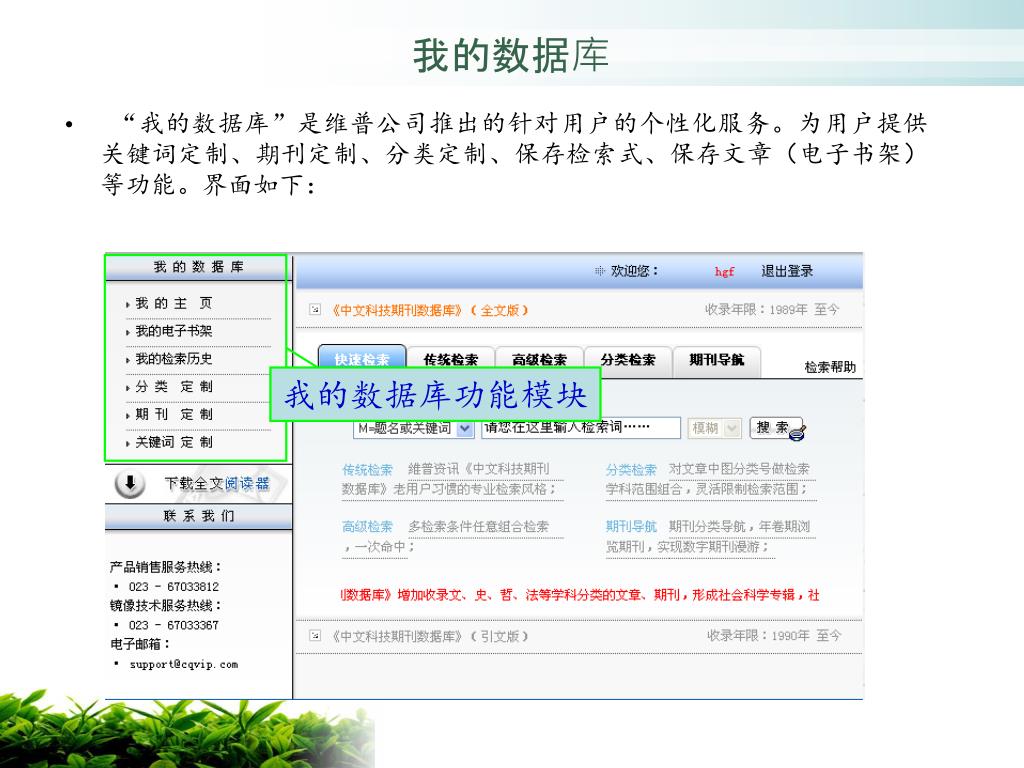Click 收录年限:1989年 至今 text
Image resolution: width=1024 pixels, height=768 pixels.
pos(772,310)
